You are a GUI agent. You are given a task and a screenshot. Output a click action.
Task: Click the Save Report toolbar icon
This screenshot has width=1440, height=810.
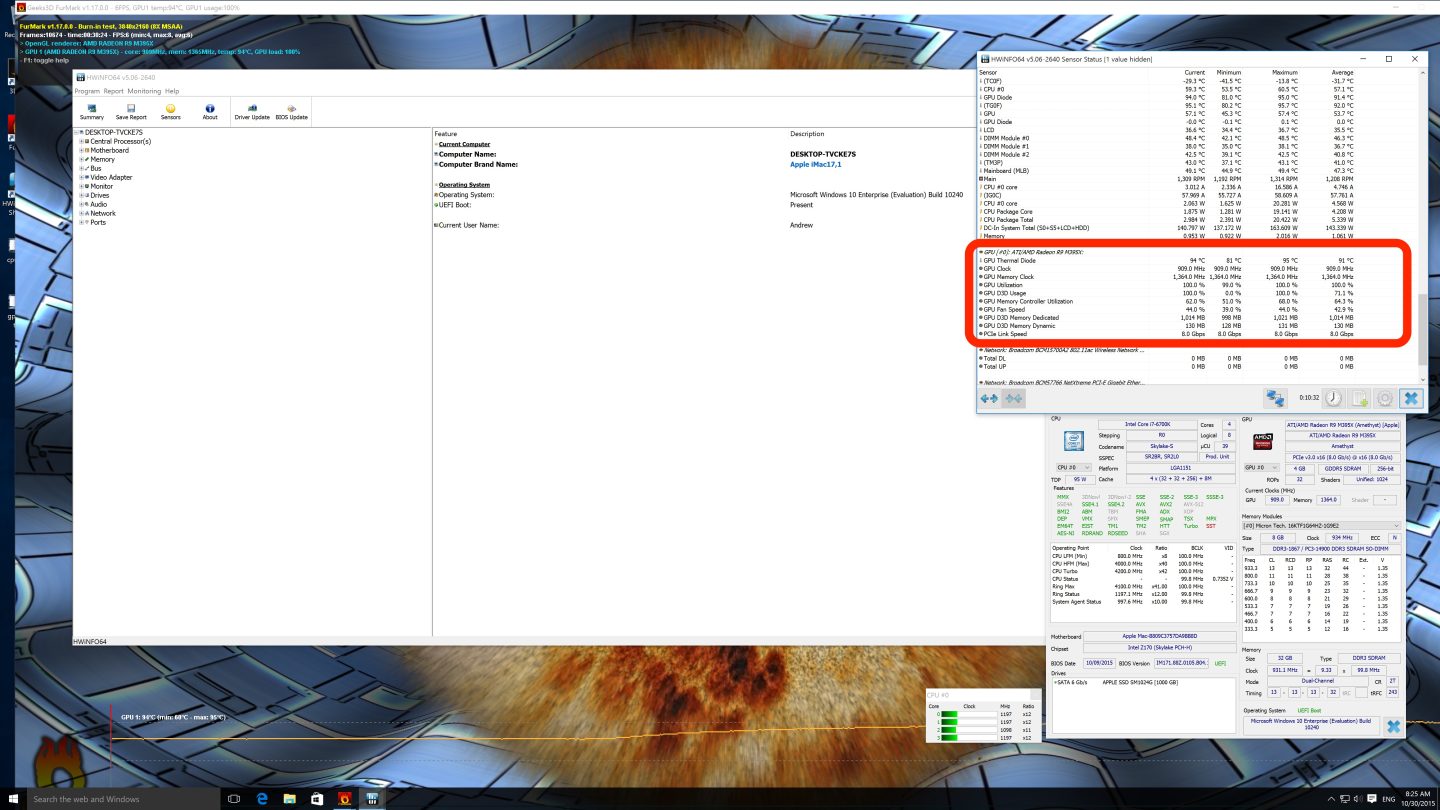131,110
